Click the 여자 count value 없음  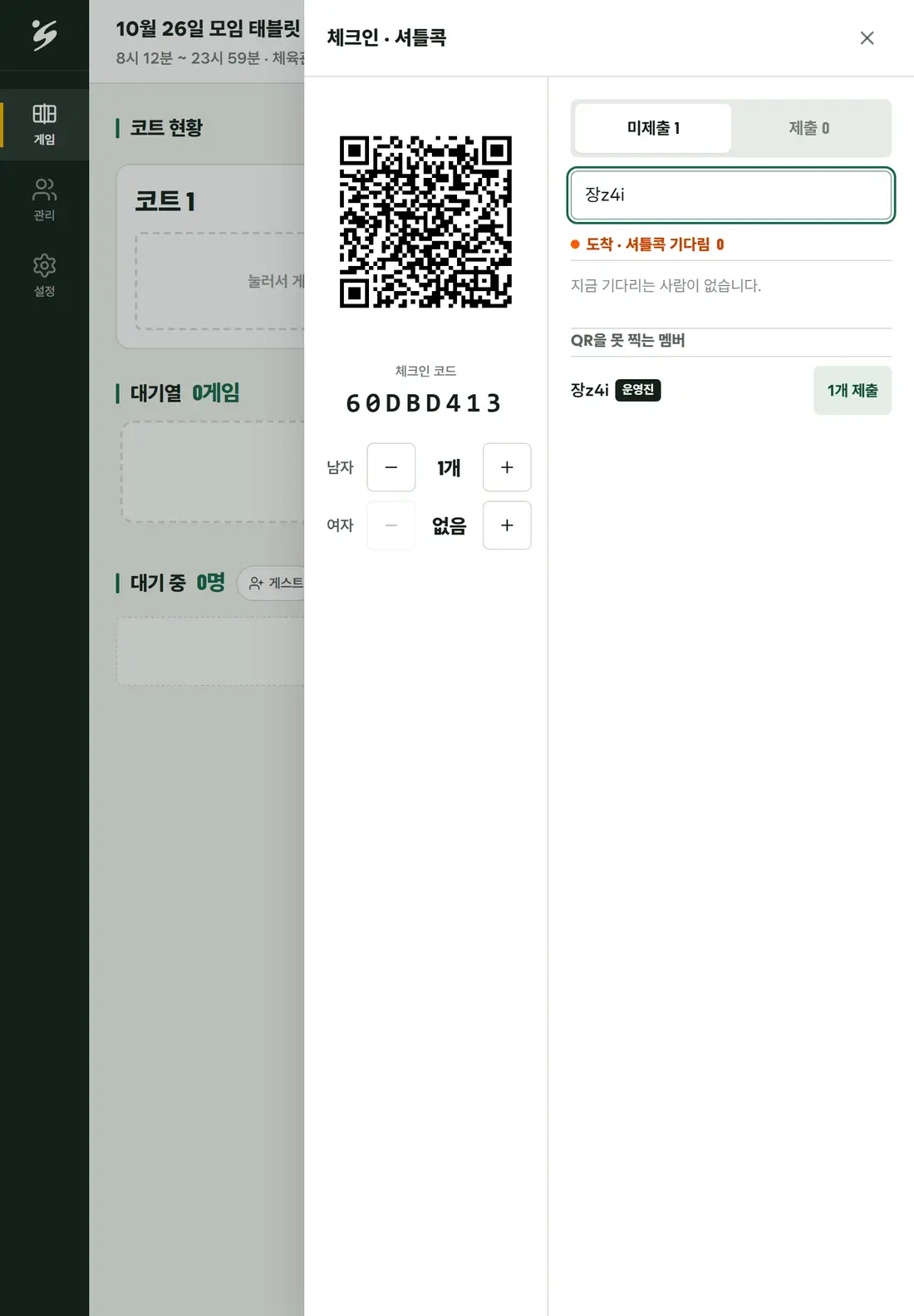[x=449, y=525]
